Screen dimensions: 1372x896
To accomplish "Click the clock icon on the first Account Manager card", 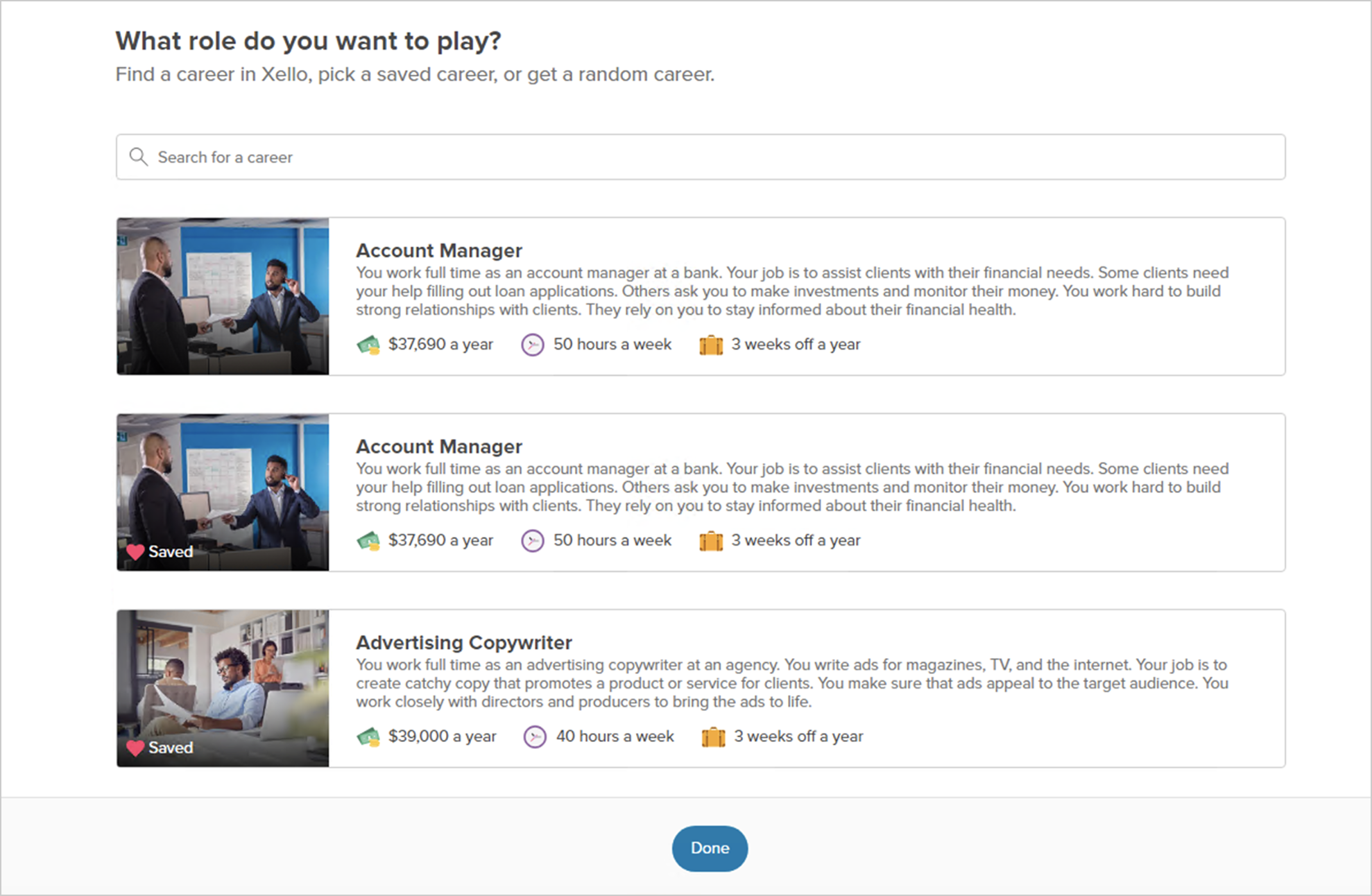I will pos(532,345).
